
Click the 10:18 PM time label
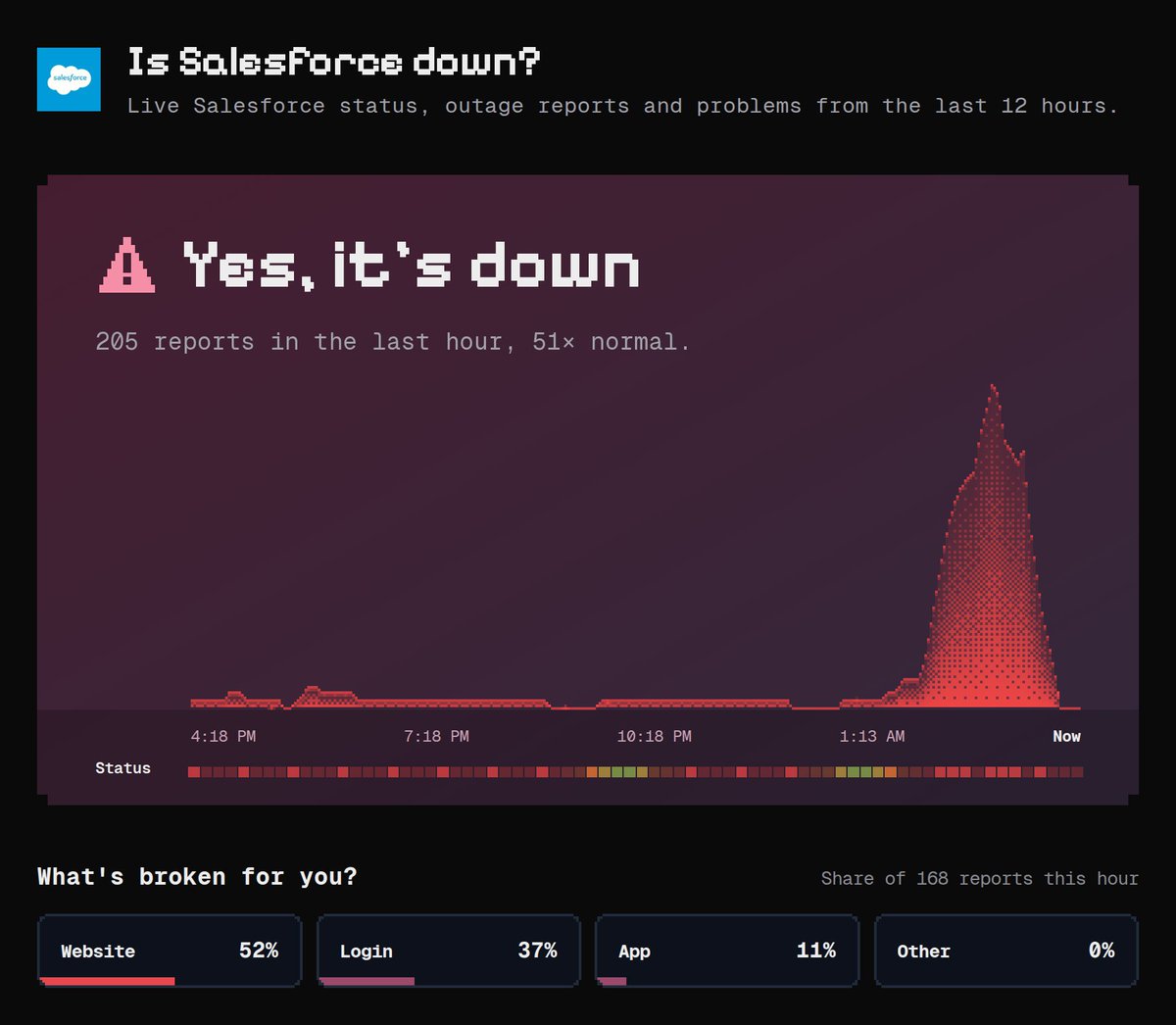tap(654, 736)
